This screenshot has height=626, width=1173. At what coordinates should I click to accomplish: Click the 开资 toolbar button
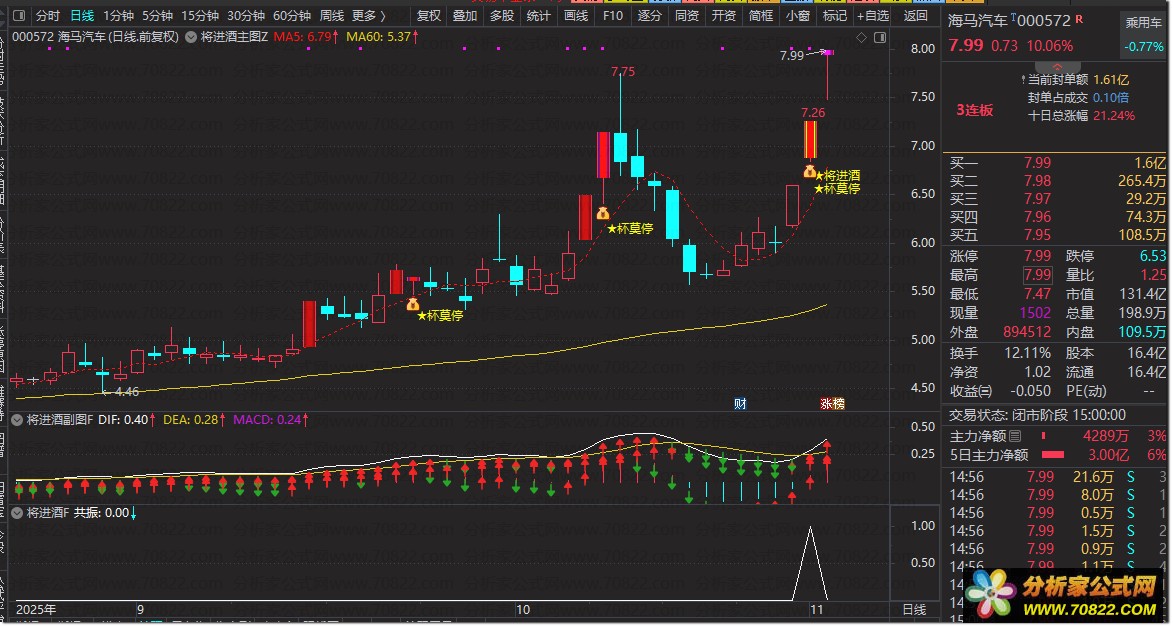(x=723, y=16)
